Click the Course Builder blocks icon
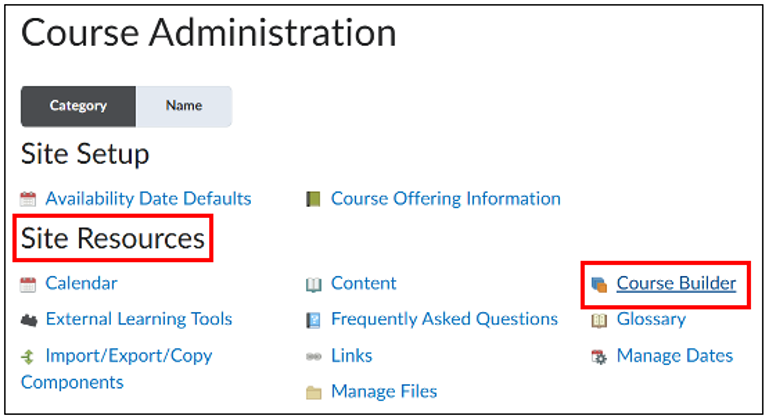 [599, 284]
